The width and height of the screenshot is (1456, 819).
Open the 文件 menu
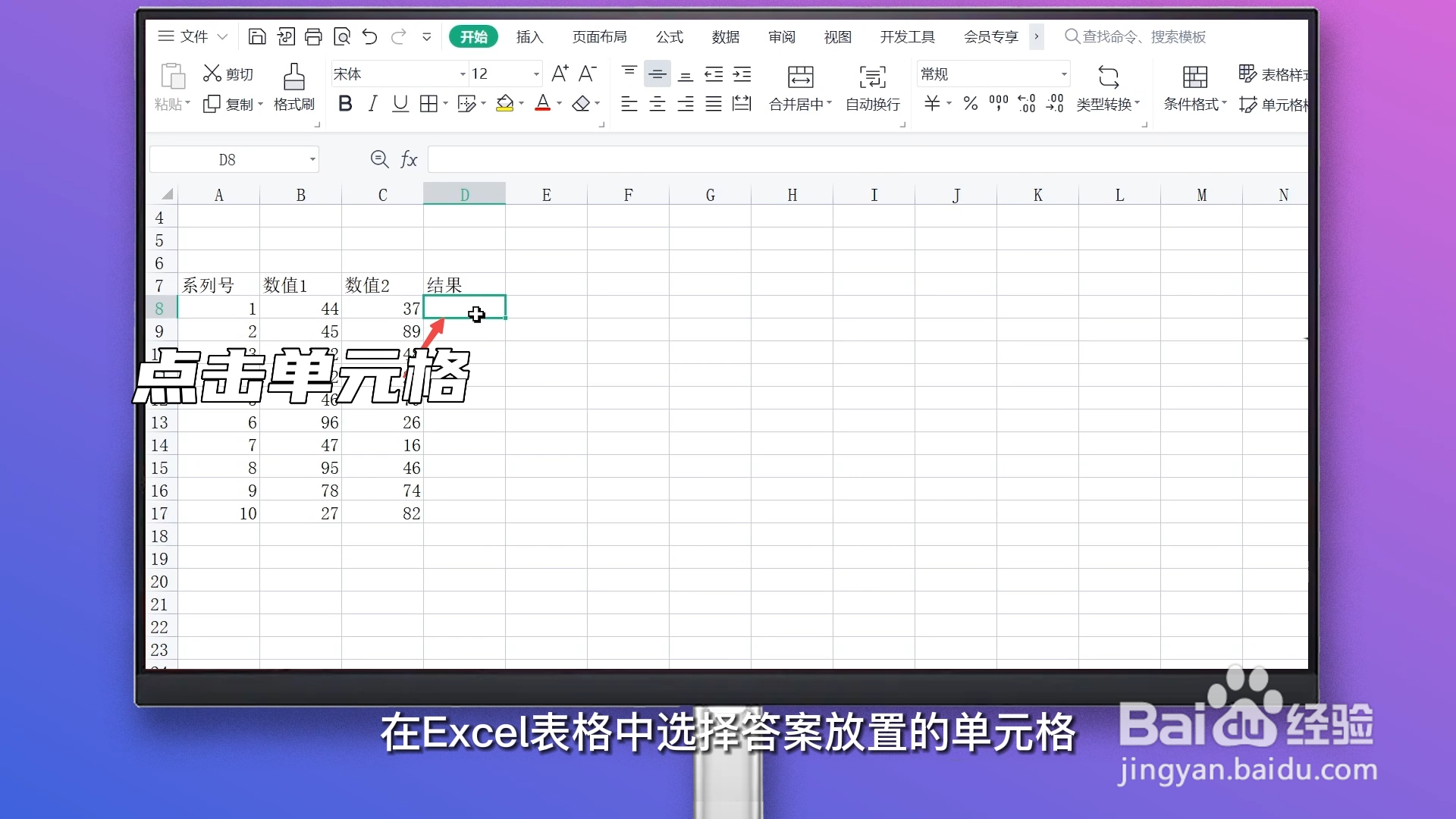point(194,36)
